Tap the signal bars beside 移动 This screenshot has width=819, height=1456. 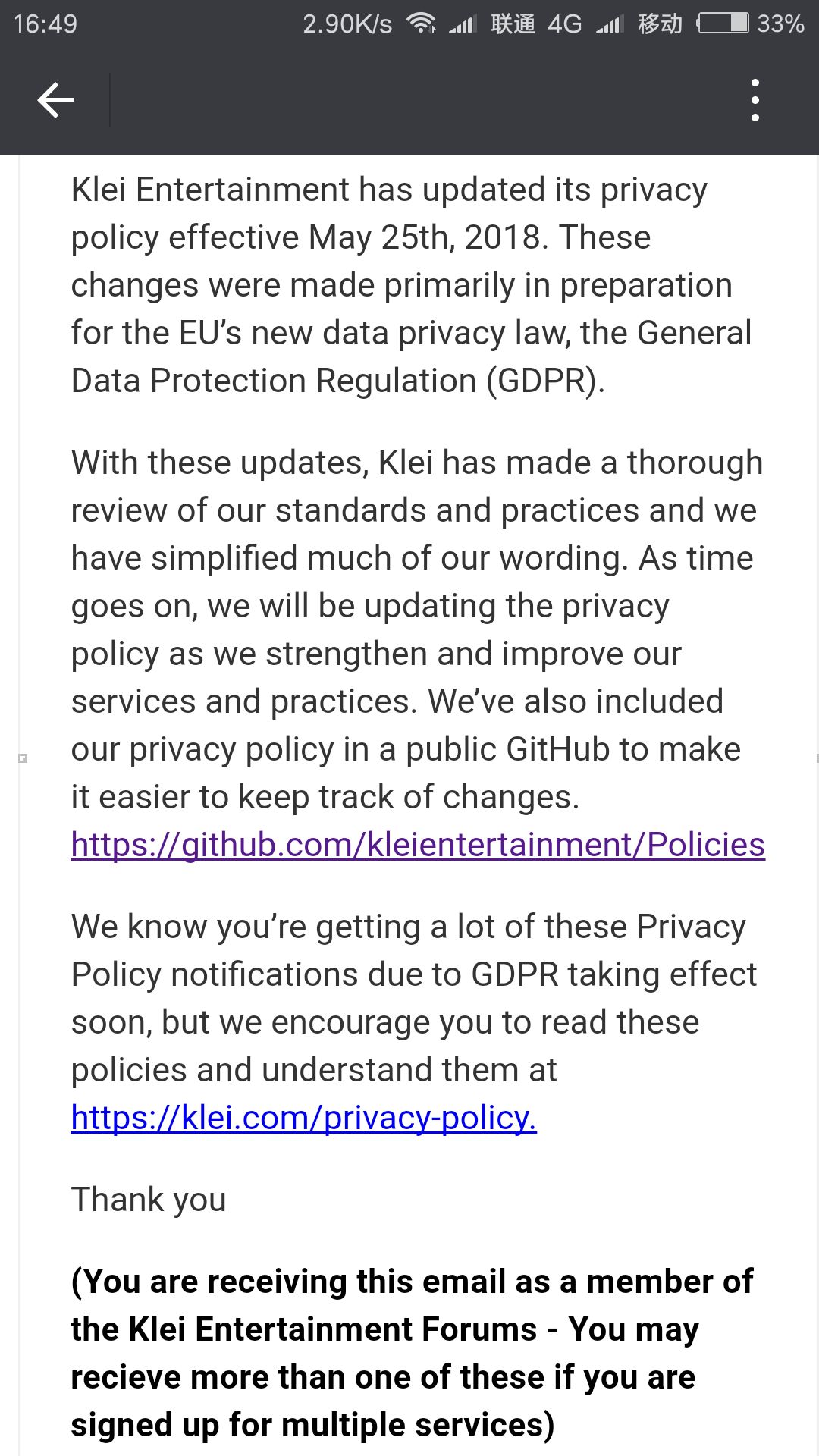(x=609, y=24)
